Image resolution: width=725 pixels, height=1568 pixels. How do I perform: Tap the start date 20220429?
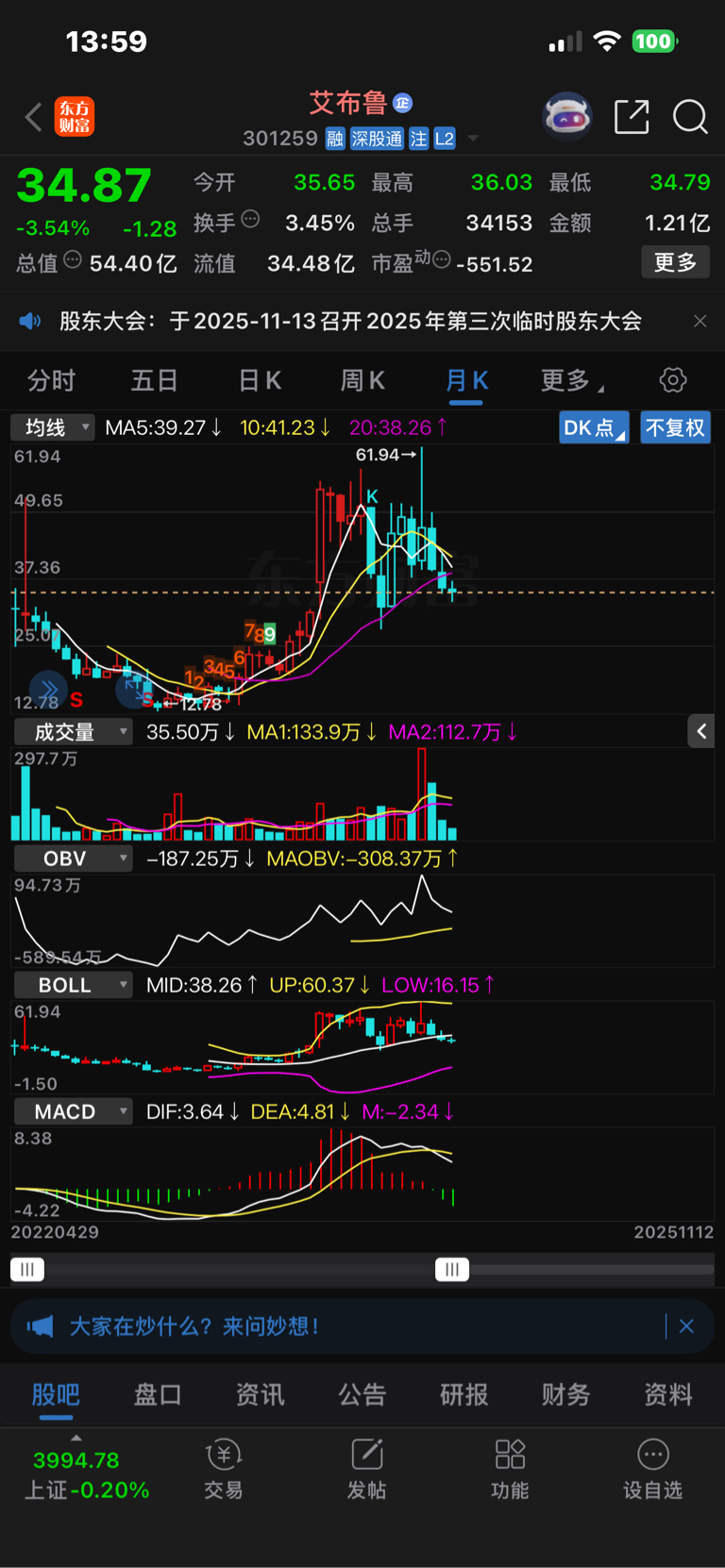click(x=55, y=1232)
